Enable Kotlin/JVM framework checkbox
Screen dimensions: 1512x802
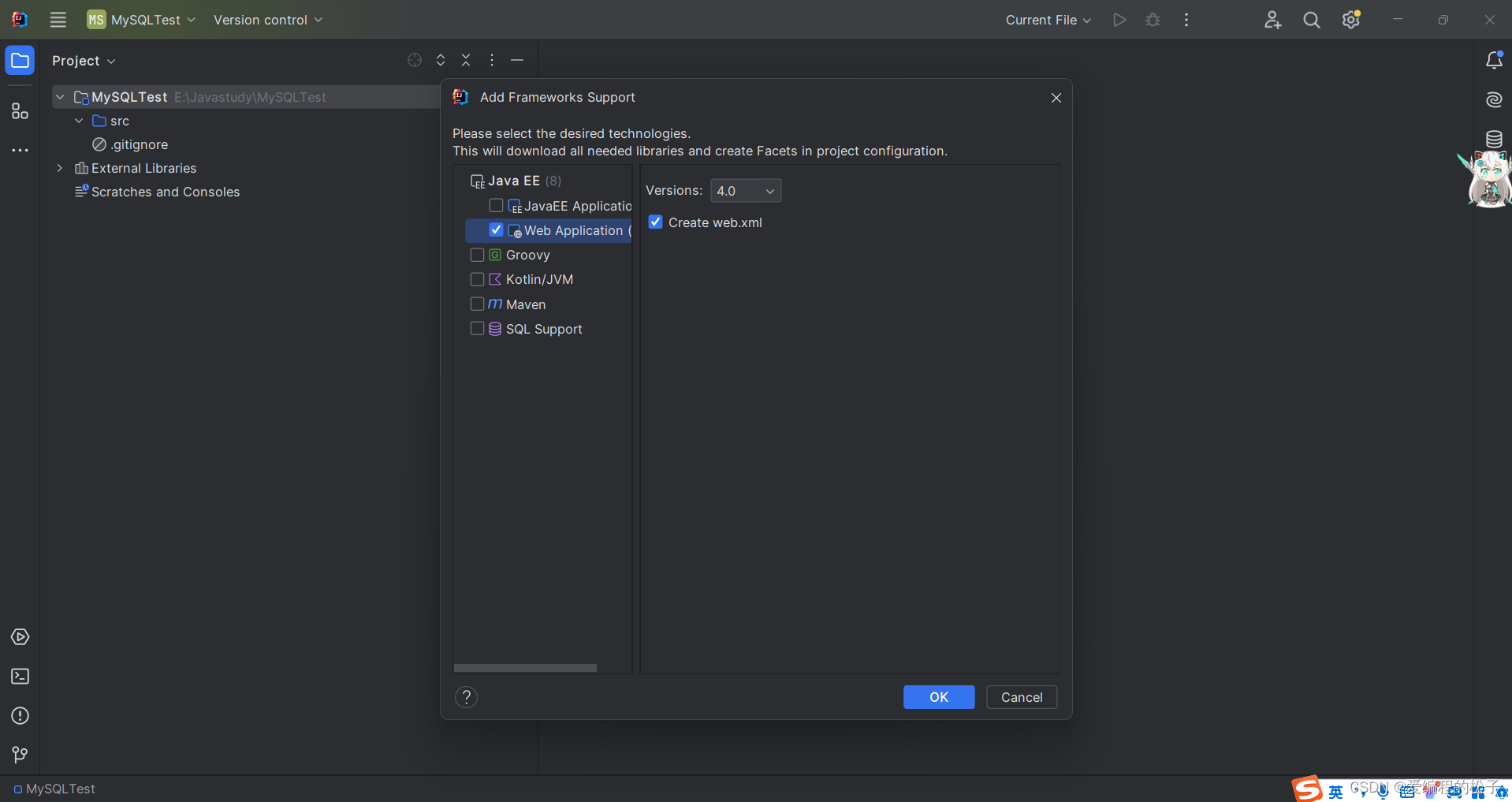477,279
